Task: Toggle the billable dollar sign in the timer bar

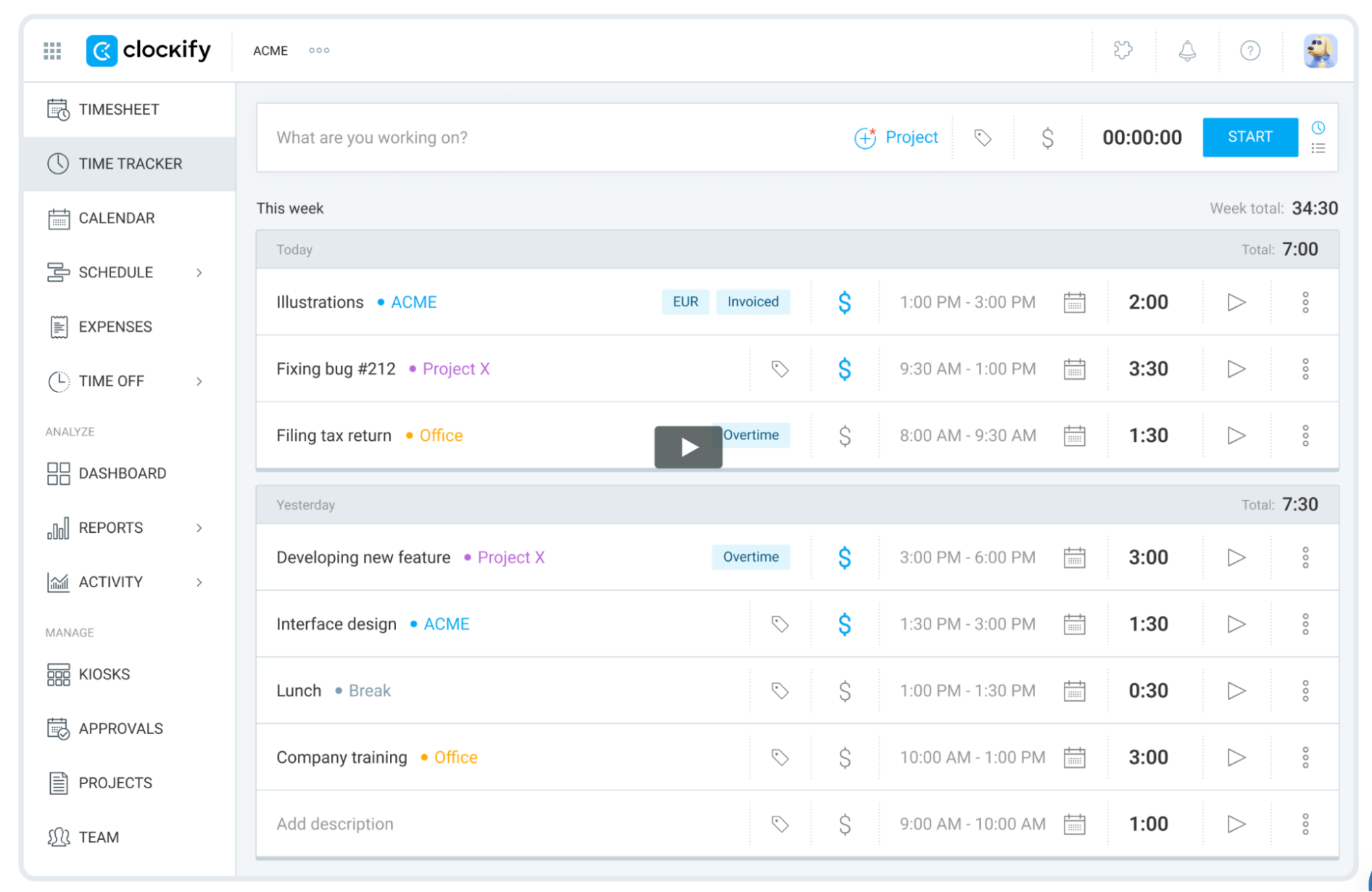Action: [x=1047, y=137]
